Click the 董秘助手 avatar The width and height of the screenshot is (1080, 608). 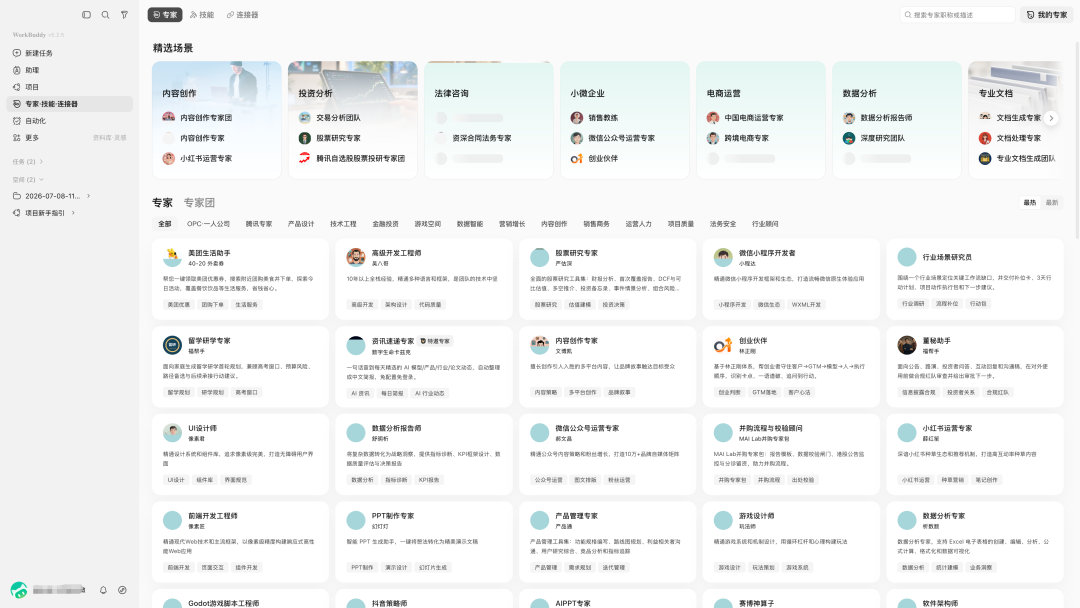906,345
